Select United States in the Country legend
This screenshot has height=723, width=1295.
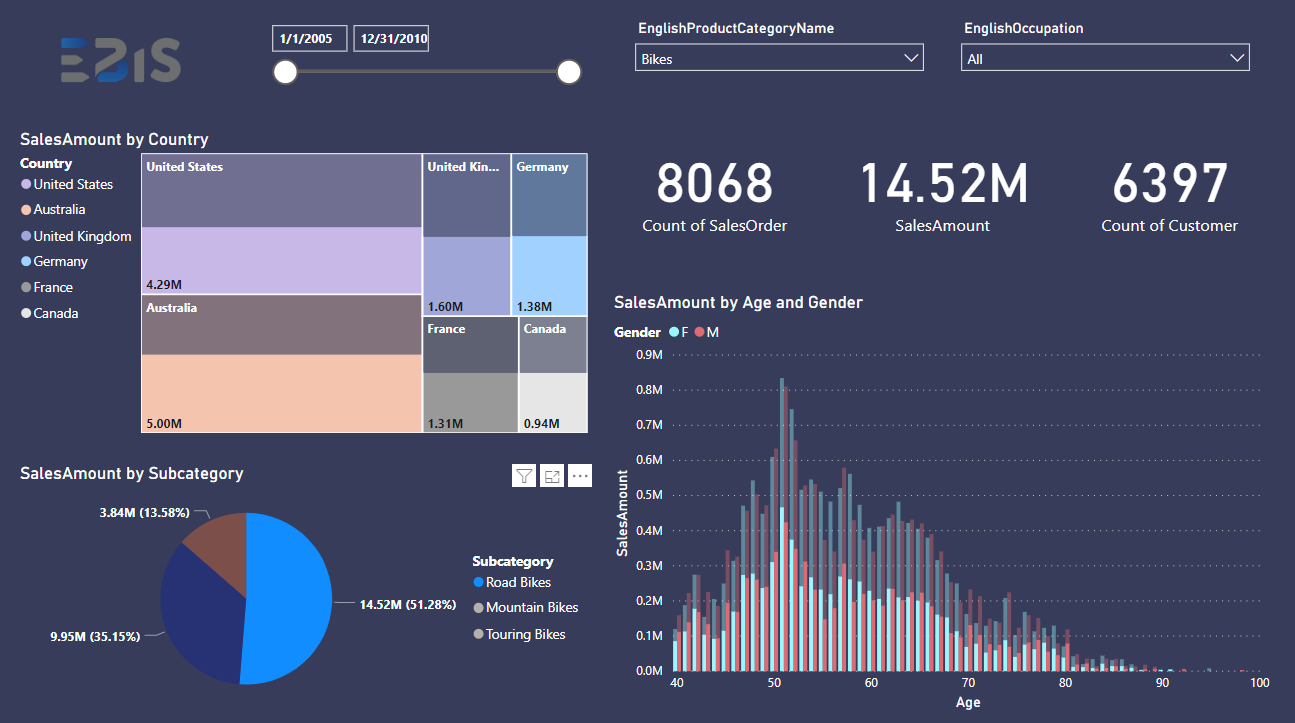[x=67, y=184]
